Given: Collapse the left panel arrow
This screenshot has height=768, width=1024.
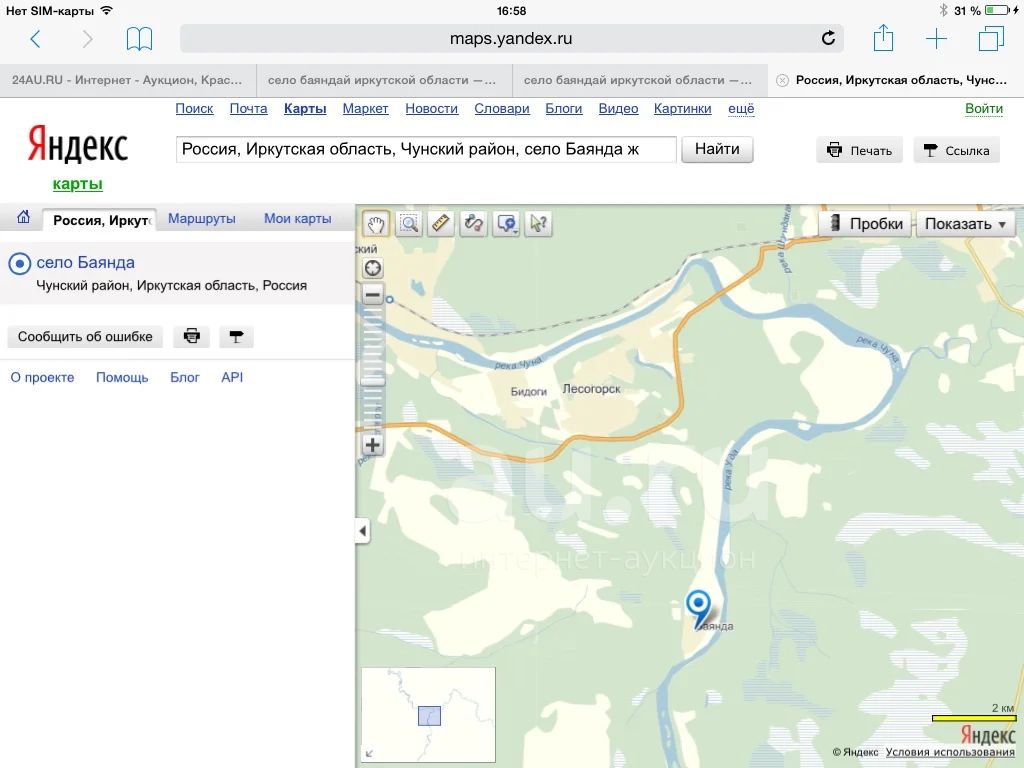Looking at the screenshot, I should point(362,530).
